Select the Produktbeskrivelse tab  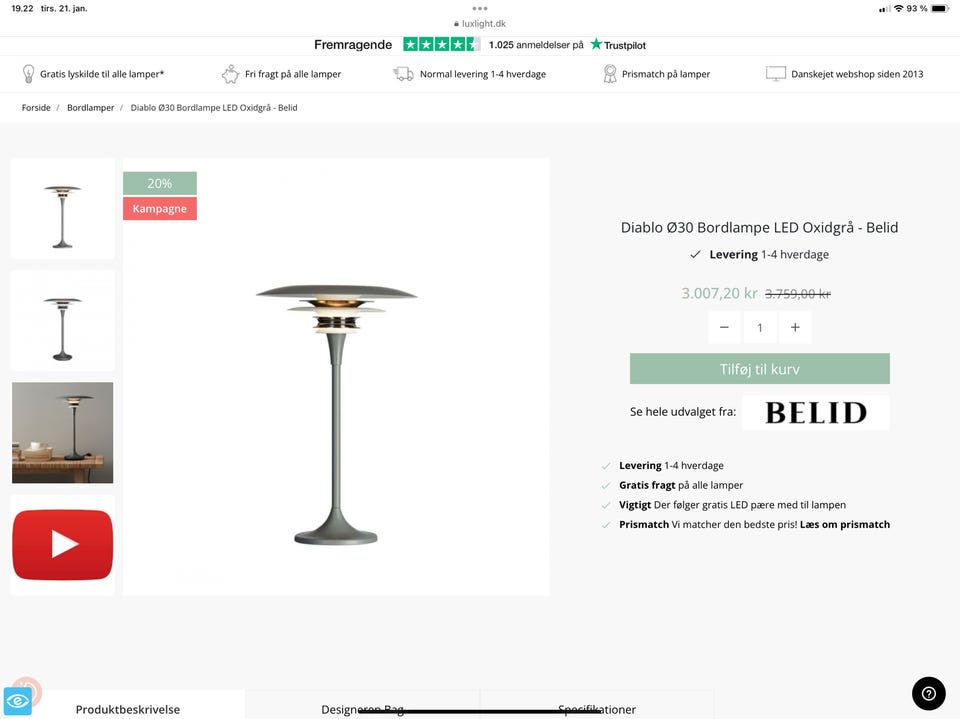129,708
